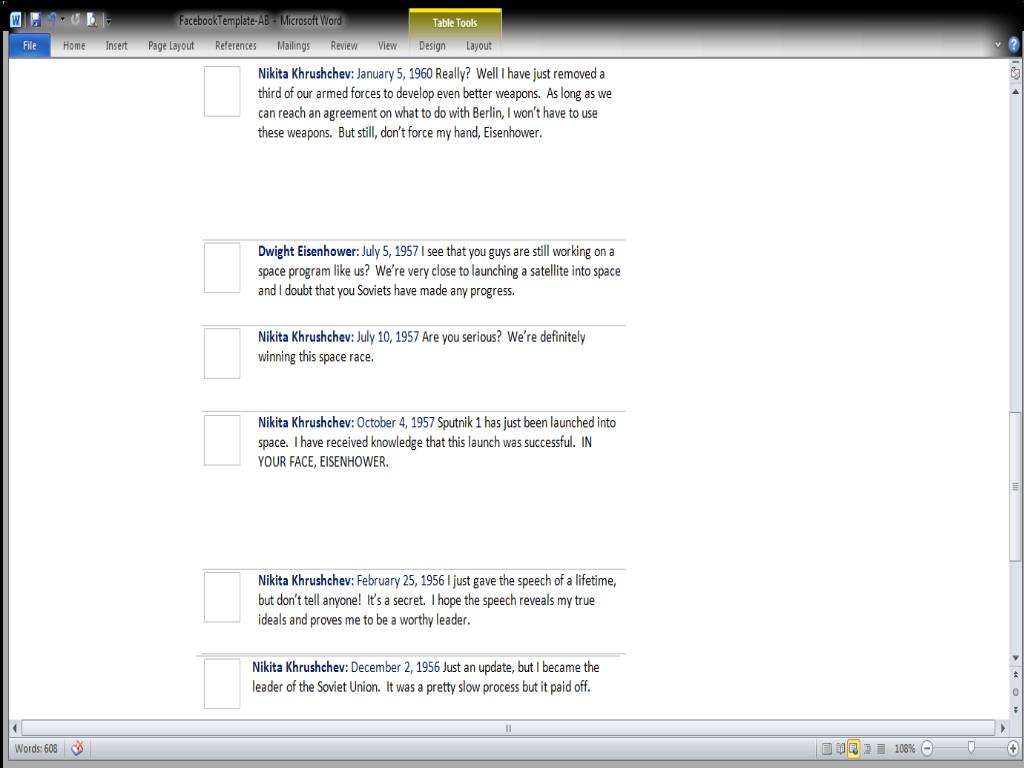
Task: Open the File tab
Action: pos(29,46)
